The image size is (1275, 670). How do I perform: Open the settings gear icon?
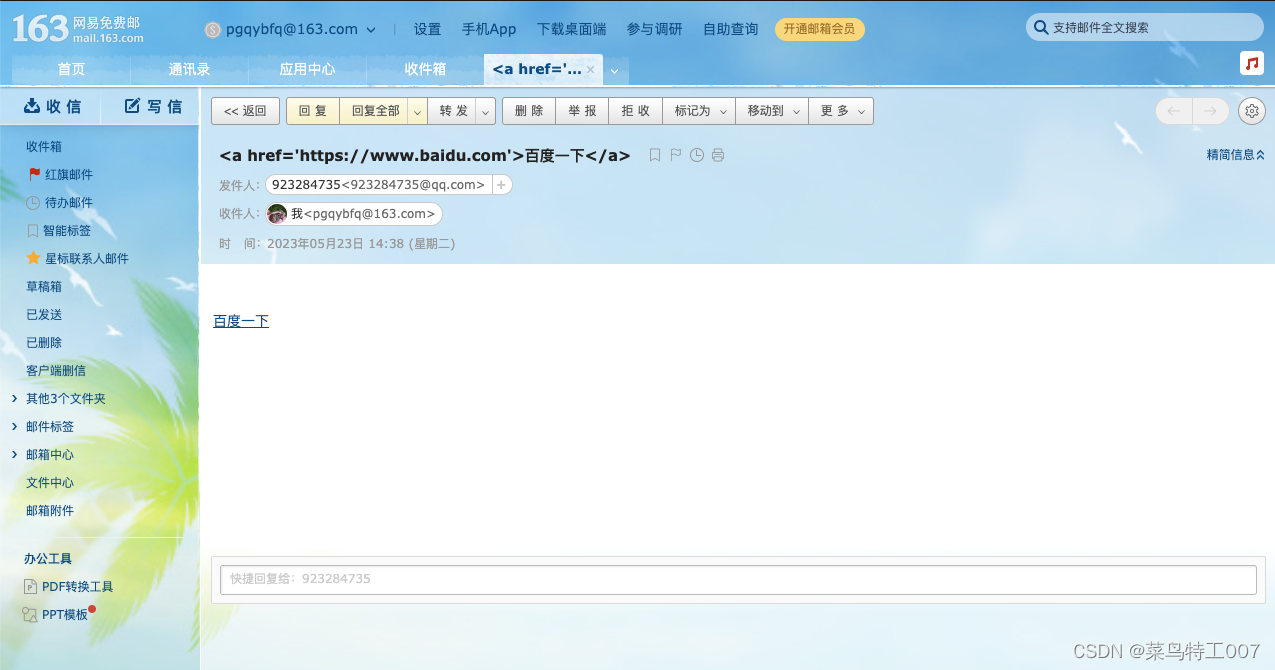coord(1251,111)
